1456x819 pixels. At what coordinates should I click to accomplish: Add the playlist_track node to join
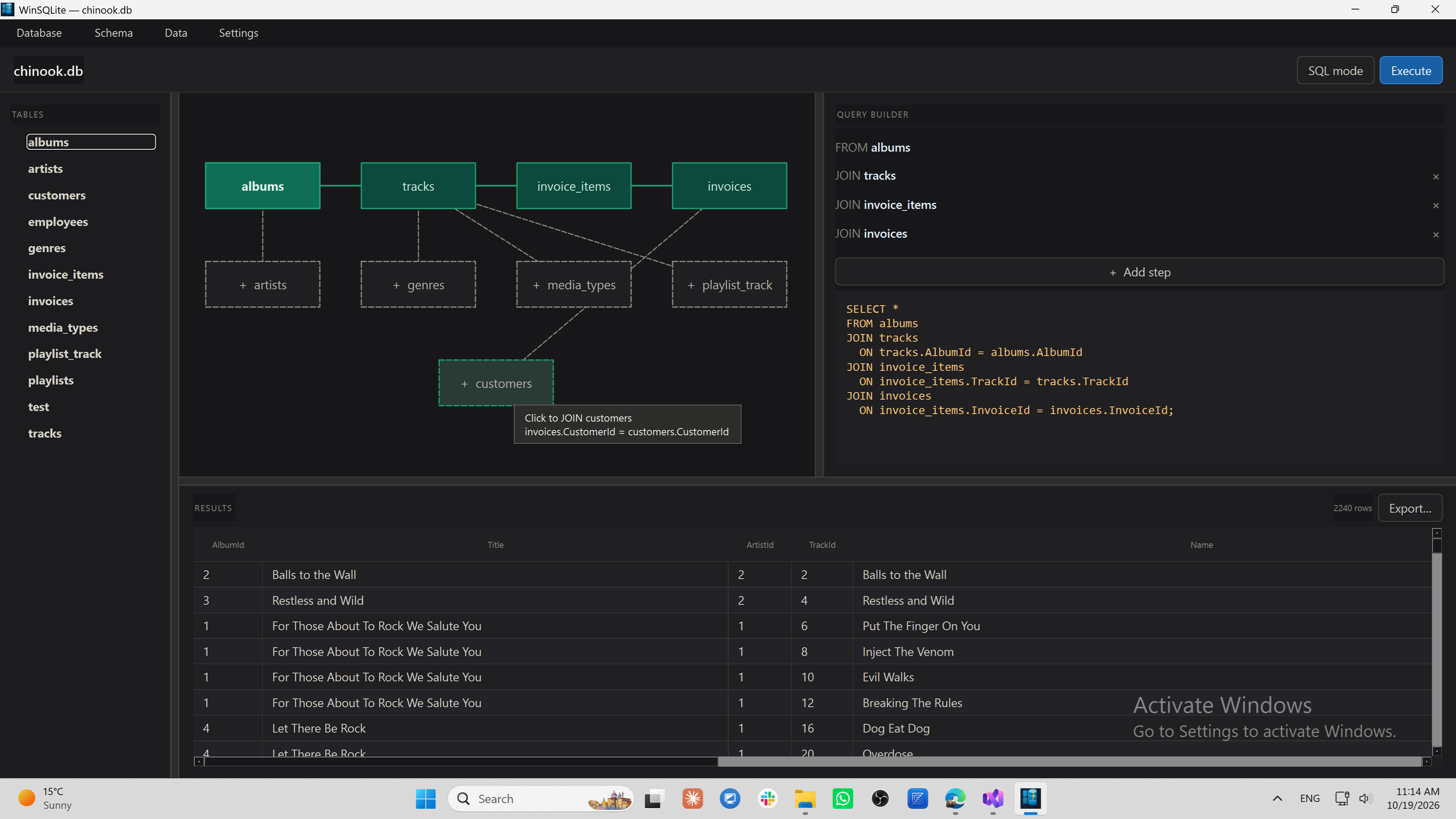coord(729,284)
